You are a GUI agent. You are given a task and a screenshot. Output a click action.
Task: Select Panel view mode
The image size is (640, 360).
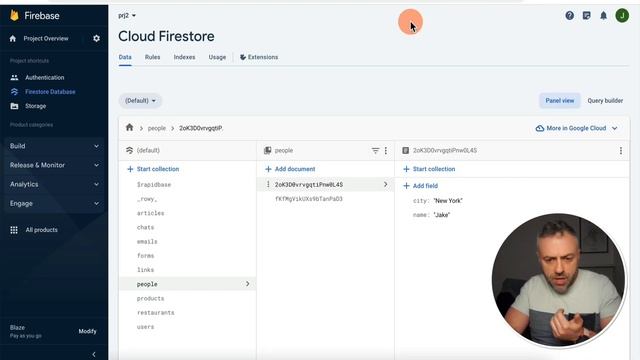click(560, 101)
